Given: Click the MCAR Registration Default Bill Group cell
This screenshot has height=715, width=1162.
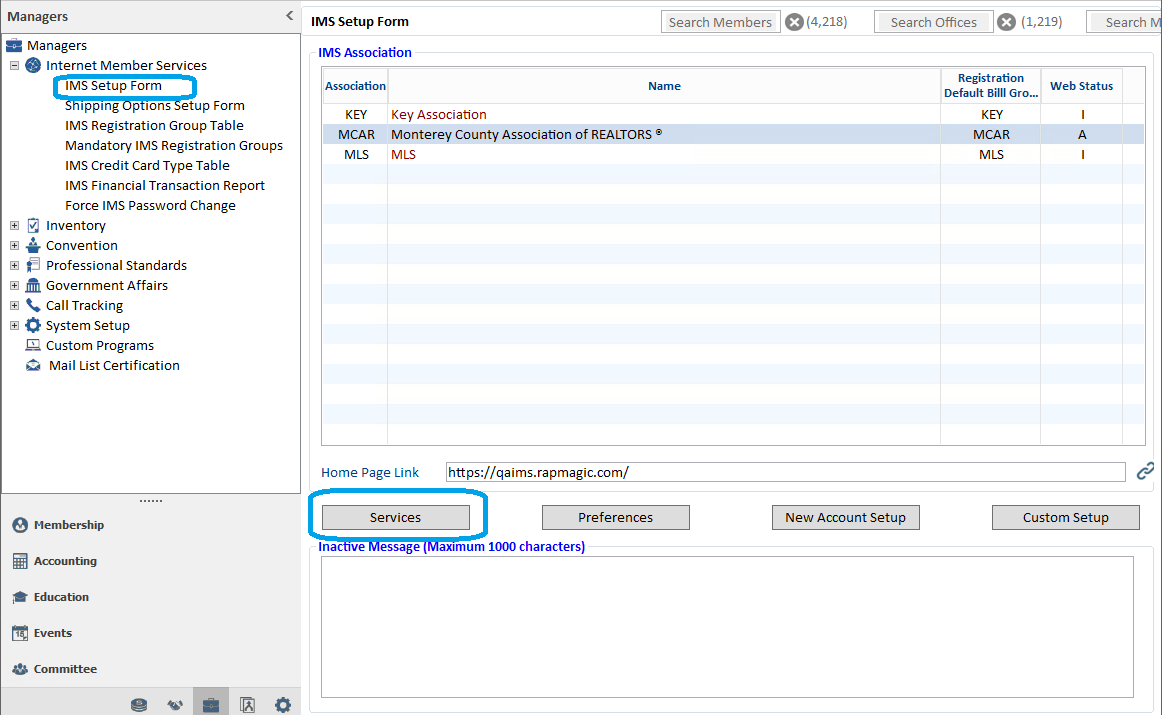Looking at the screenshot, I should pyautogui.click(x=992, y=134).
